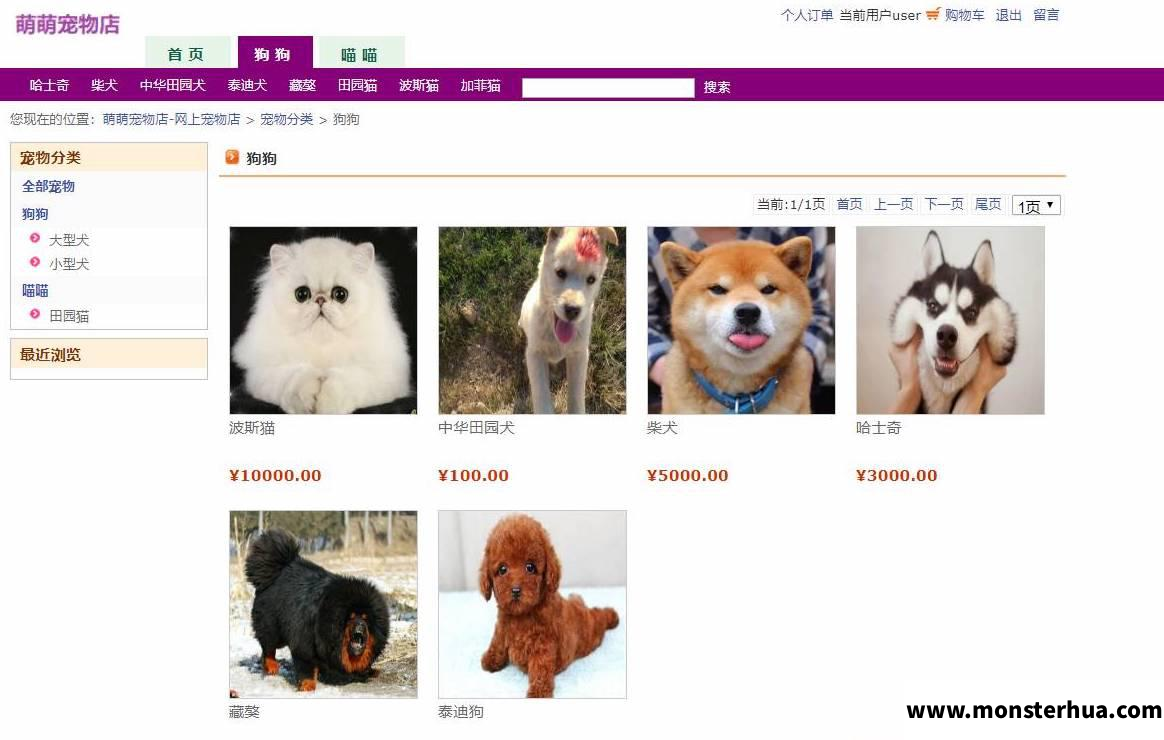Go to 下一页 in pagination

pyautogui.click(x=944, y=204)
